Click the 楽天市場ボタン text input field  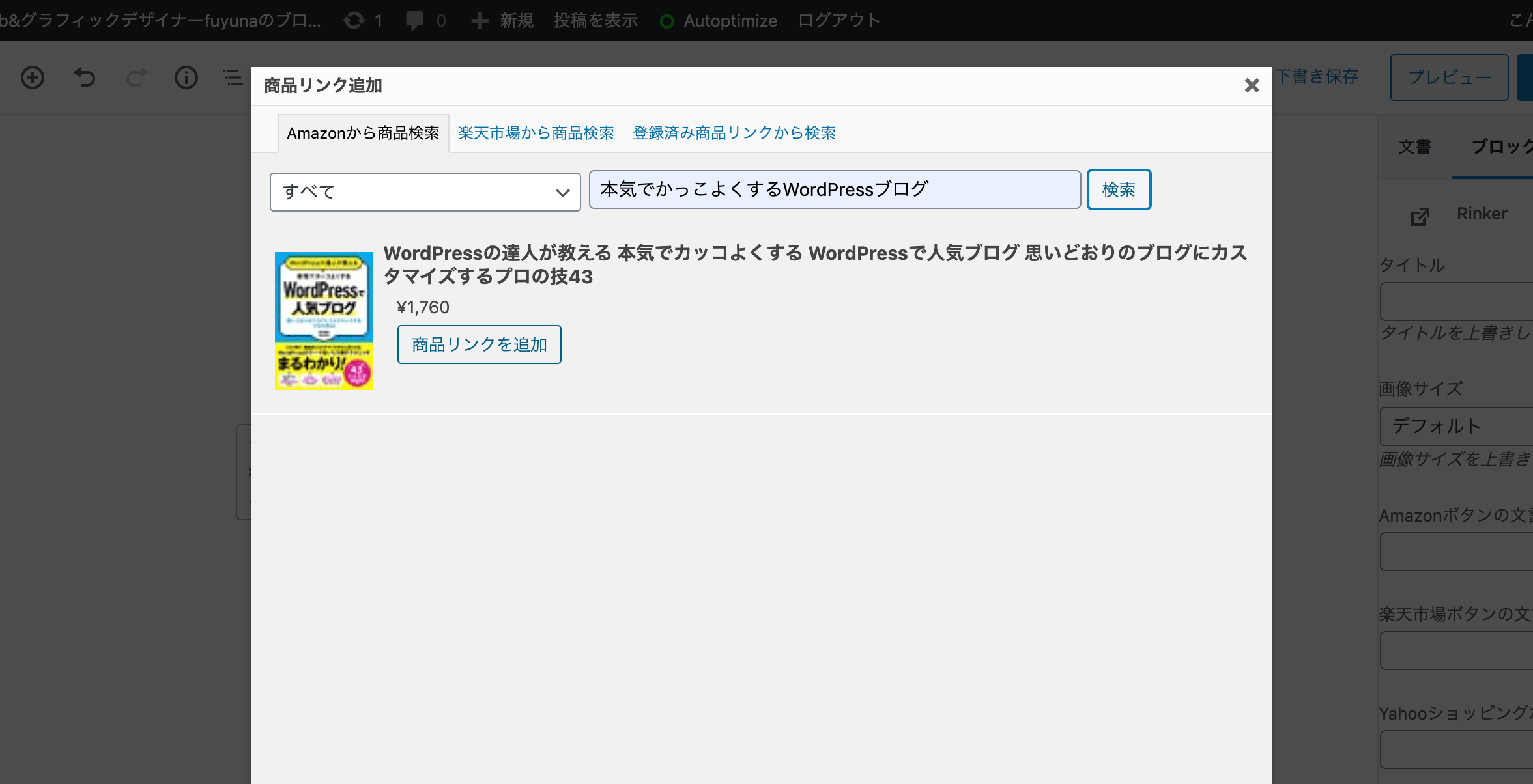click(1456, 650)
